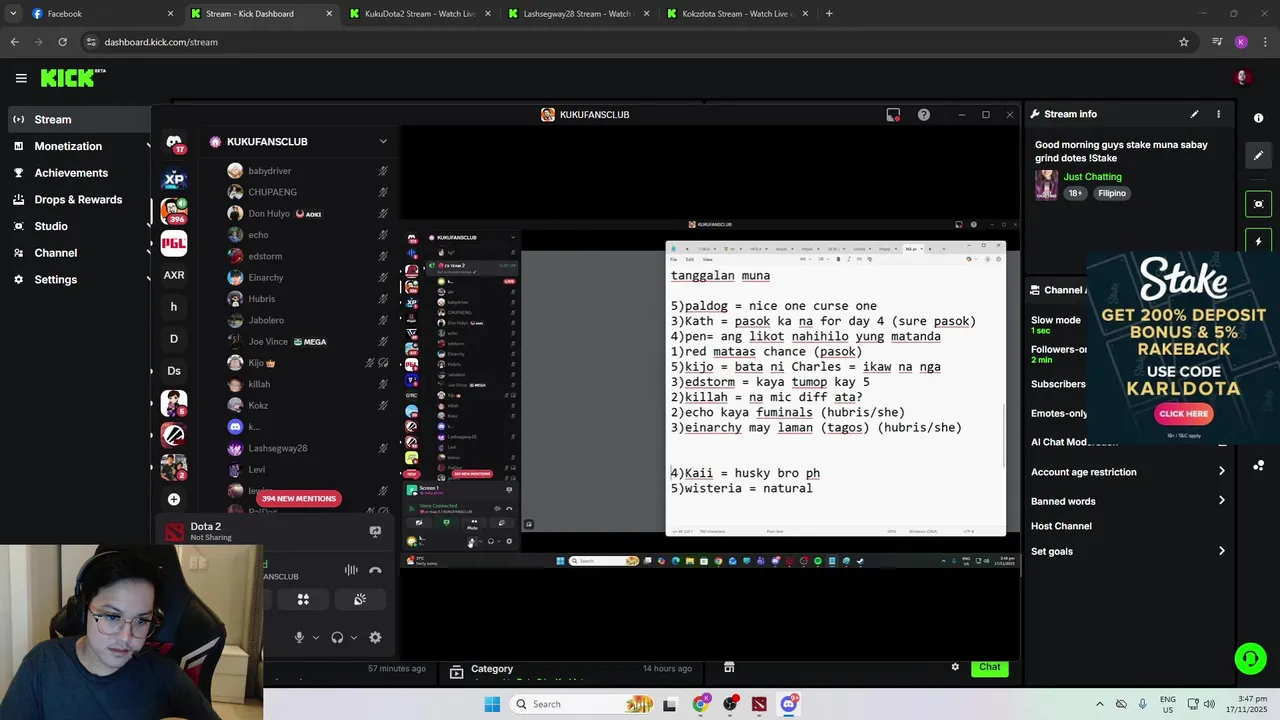Click the green Chat button

(989, 667)
